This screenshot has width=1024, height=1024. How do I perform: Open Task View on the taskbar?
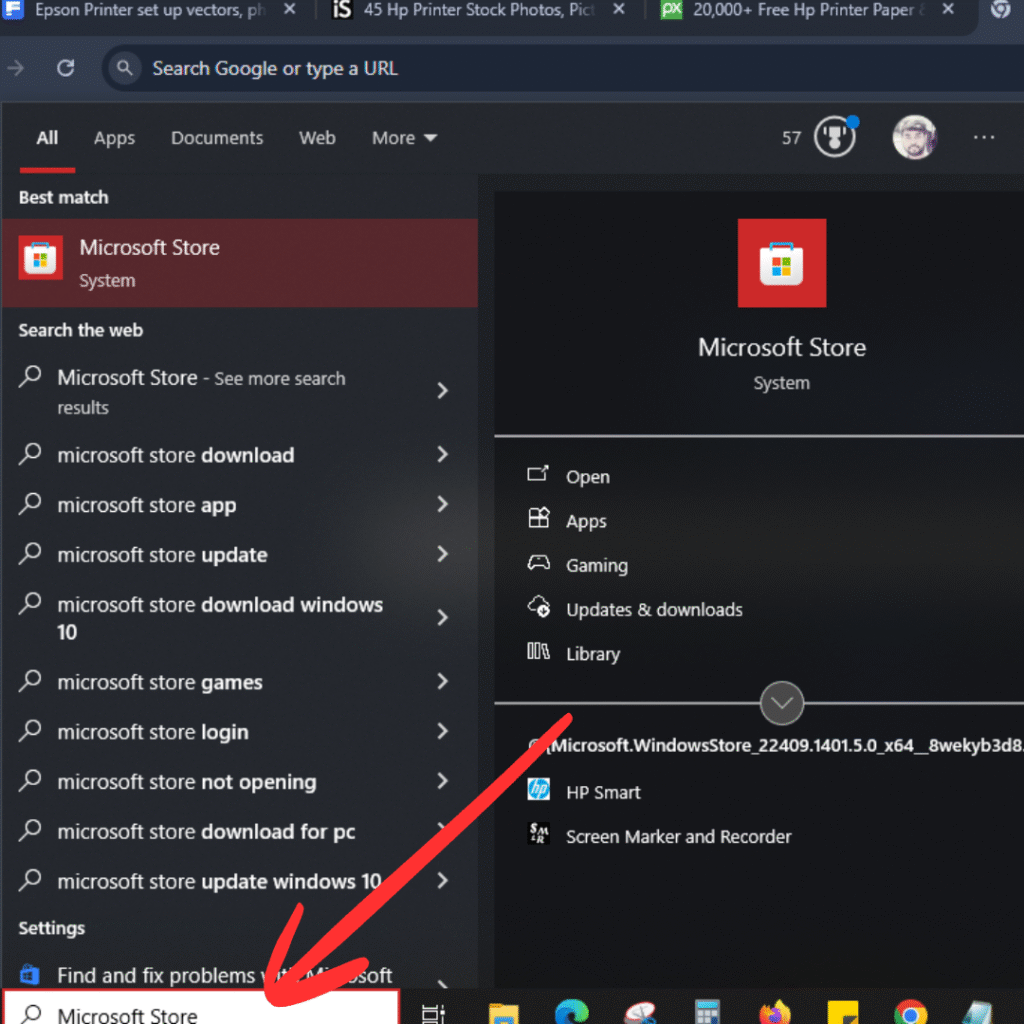tap(433, 1013)
